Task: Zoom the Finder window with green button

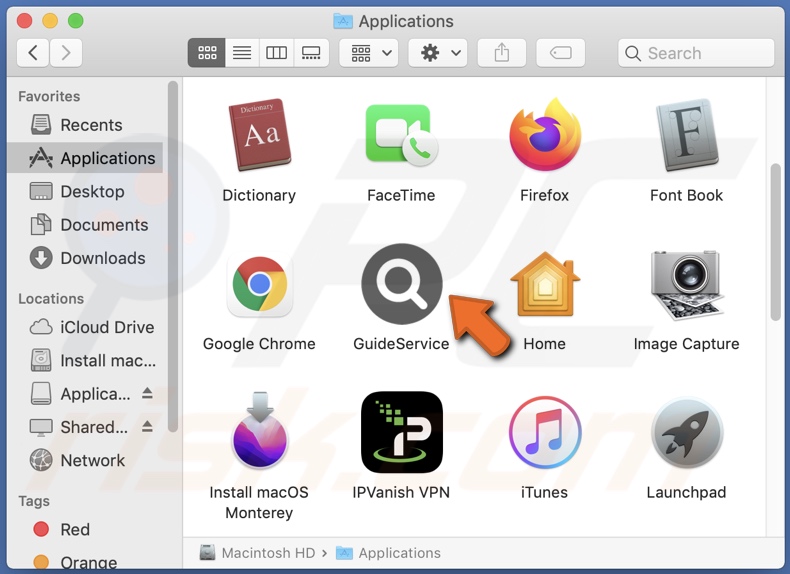Action: click(x=76, y=21)
